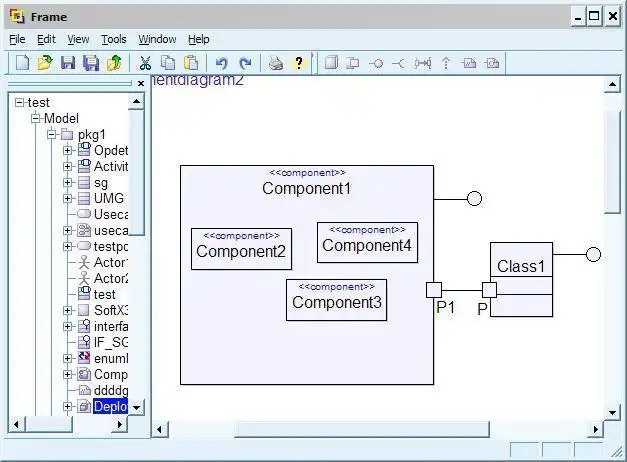Viewport: 627px width, 462px height.
Task: Print the diagram via the printer icon
Action: pos(276,63)
